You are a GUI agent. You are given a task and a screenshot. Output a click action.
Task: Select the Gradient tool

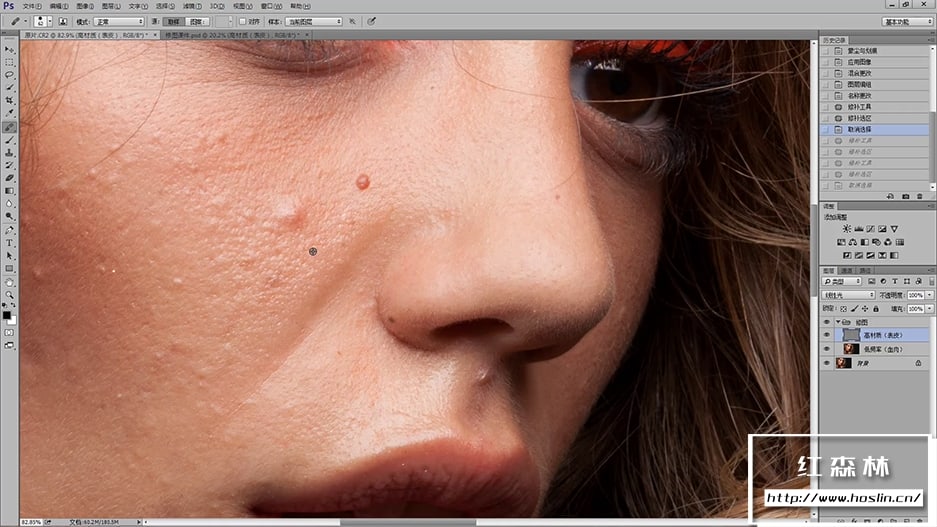pyautogui.click(x=9, y=191)
